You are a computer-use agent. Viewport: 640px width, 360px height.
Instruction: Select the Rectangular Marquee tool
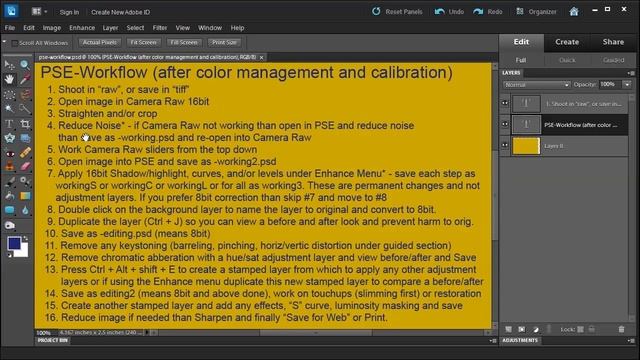[x=9, y=94]
